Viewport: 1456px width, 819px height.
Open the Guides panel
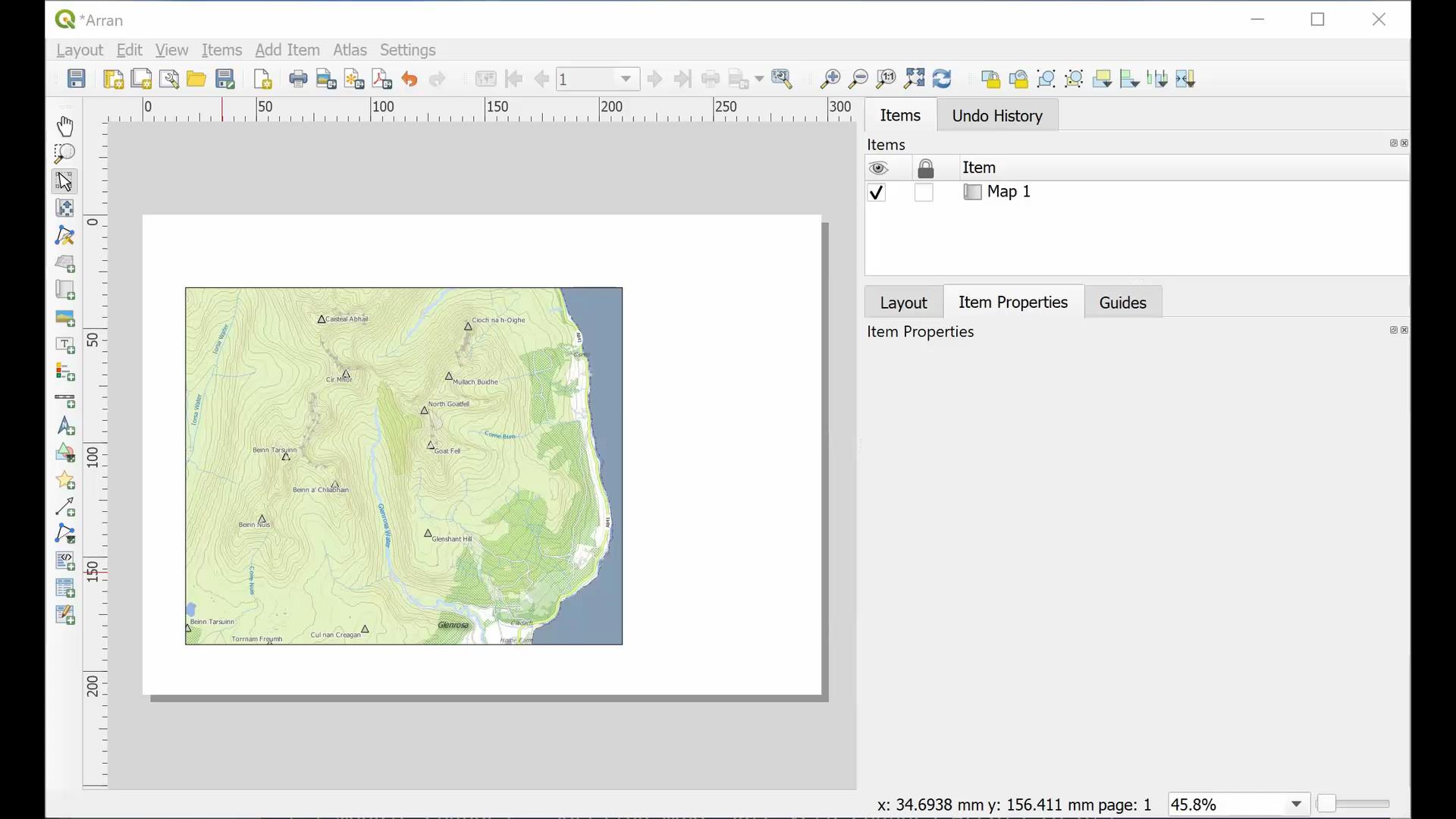click(1122, 302)
